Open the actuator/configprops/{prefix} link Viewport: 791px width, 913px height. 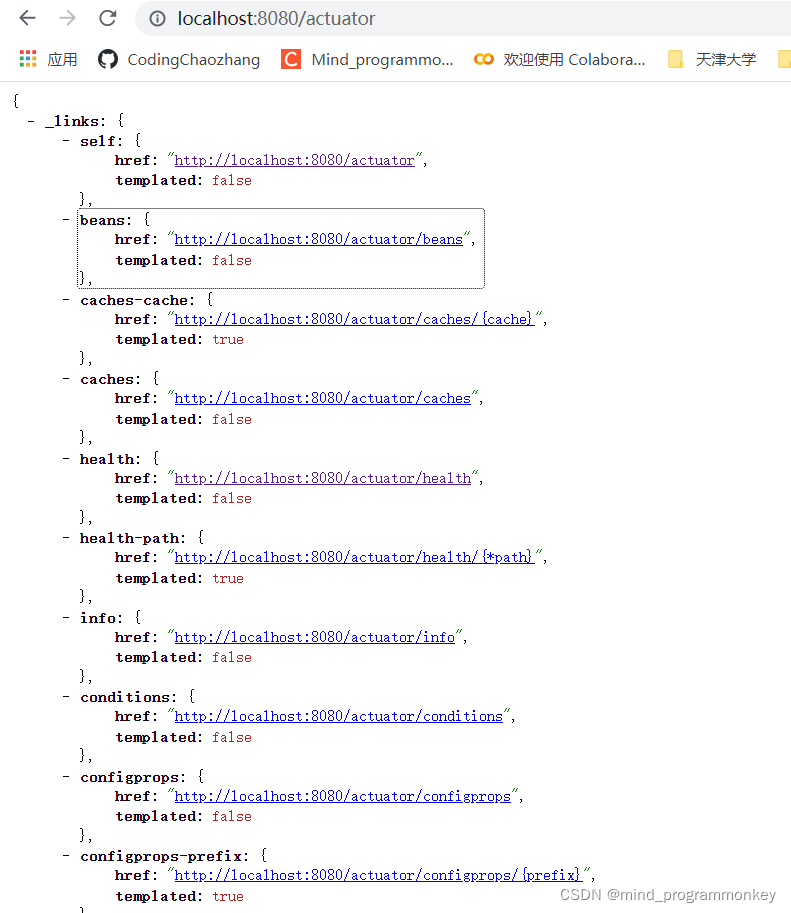click(378, 875)
